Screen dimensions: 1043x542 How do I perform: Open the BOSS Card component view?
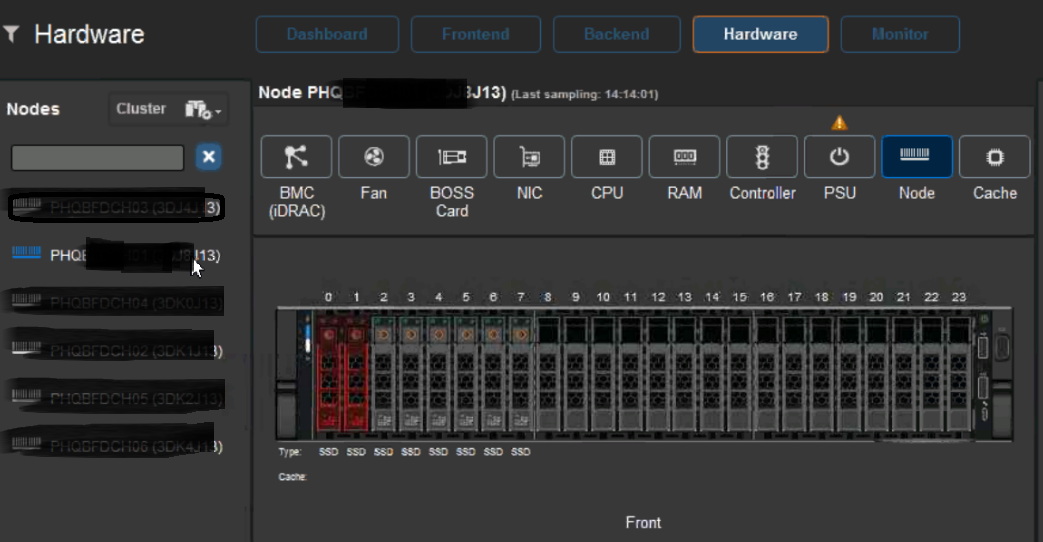452,157
